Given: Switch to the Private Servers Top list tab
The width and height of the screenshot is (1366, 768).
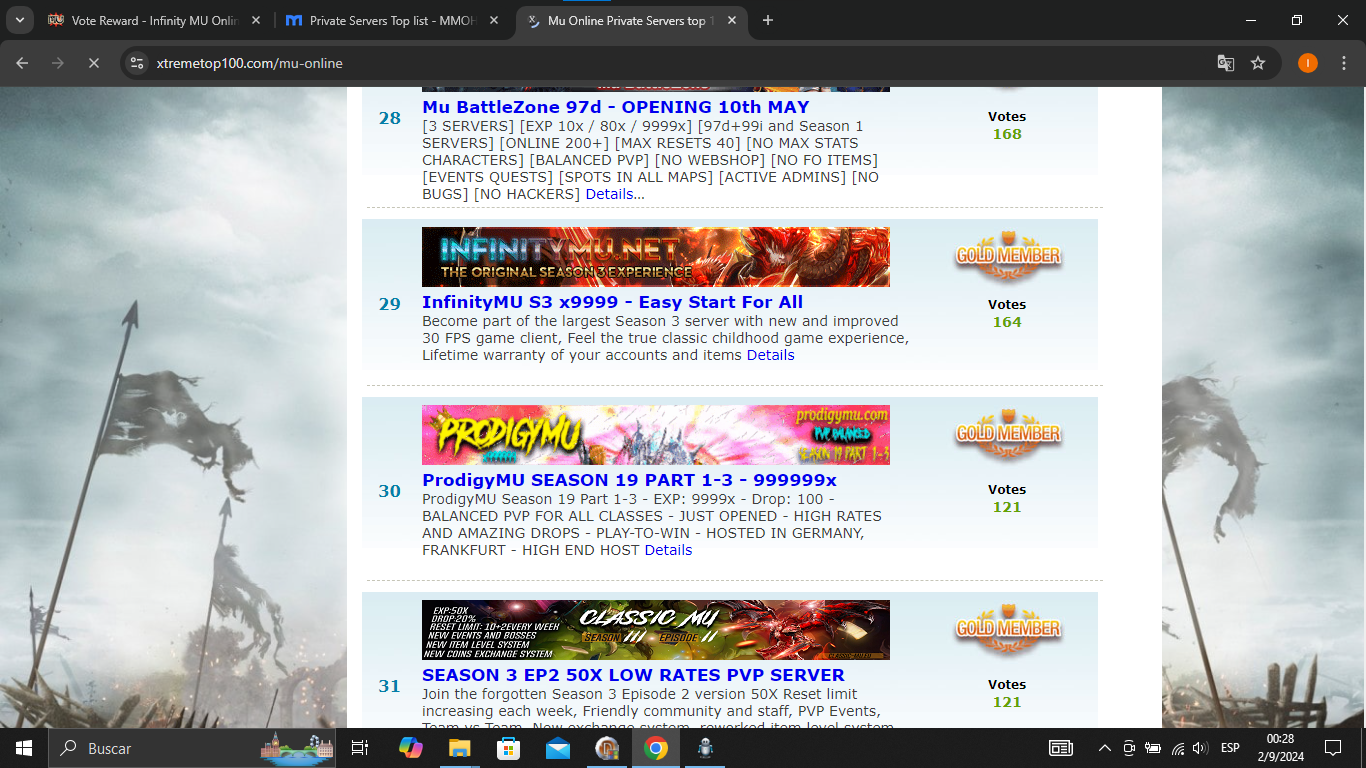Looking at the screenshot, I should coord(393,20).
